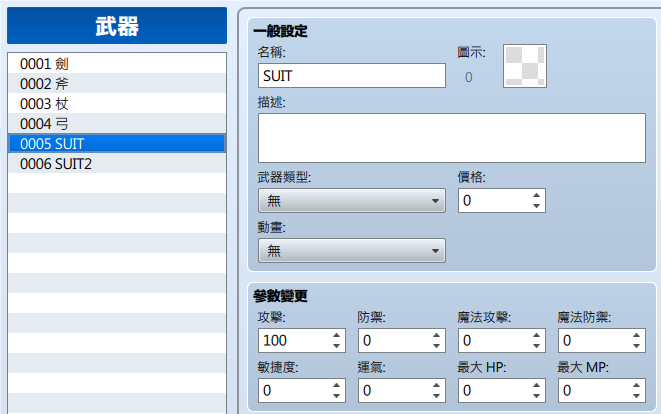Viewport: 661px width, 414px height.
Task: Decrease 敏捷度 agility with down arrow
Action: [336, 396]
